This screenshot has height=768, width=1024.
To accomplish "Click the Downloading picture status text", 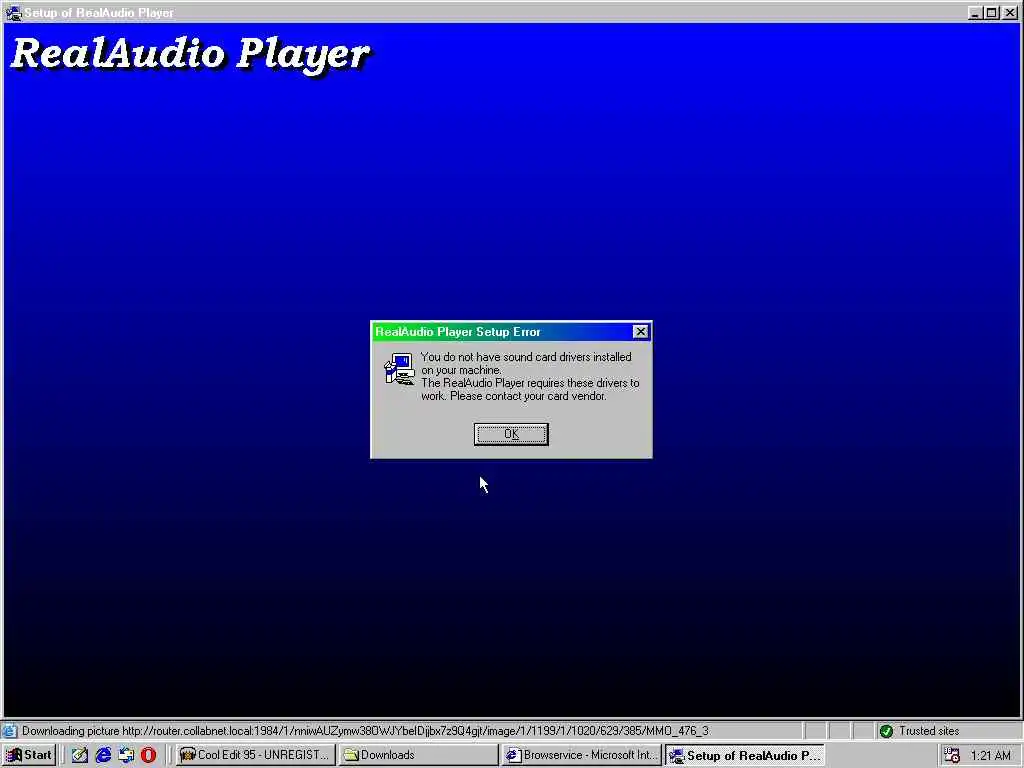I will point(365,731).
